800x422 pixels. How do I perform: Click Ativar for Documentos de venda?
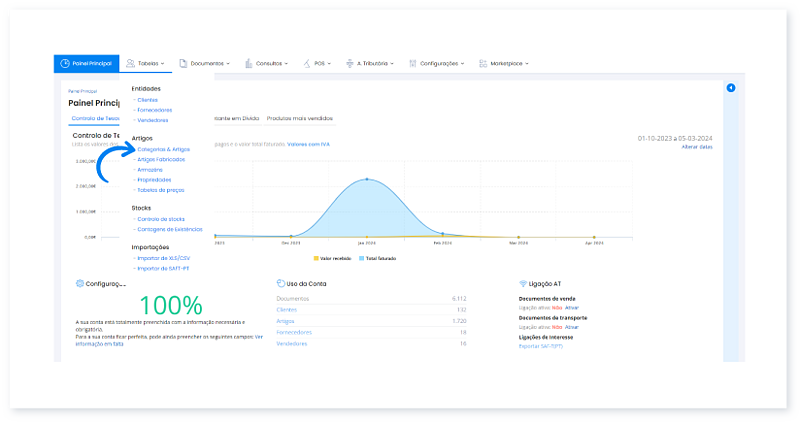tap(572, 309)
